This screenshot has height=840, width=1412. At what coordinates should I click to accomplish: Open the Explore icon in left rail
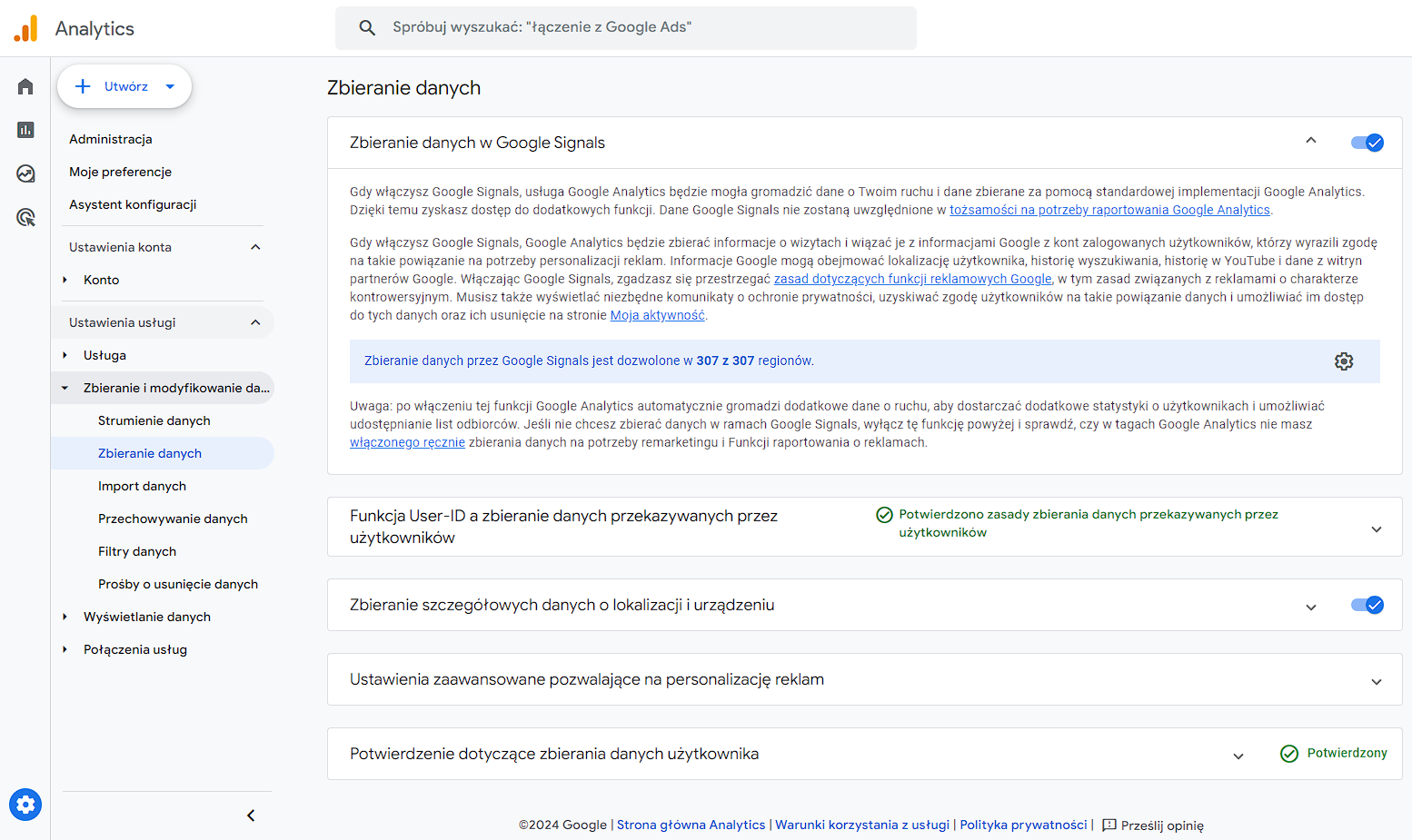[x=25, y=173]
